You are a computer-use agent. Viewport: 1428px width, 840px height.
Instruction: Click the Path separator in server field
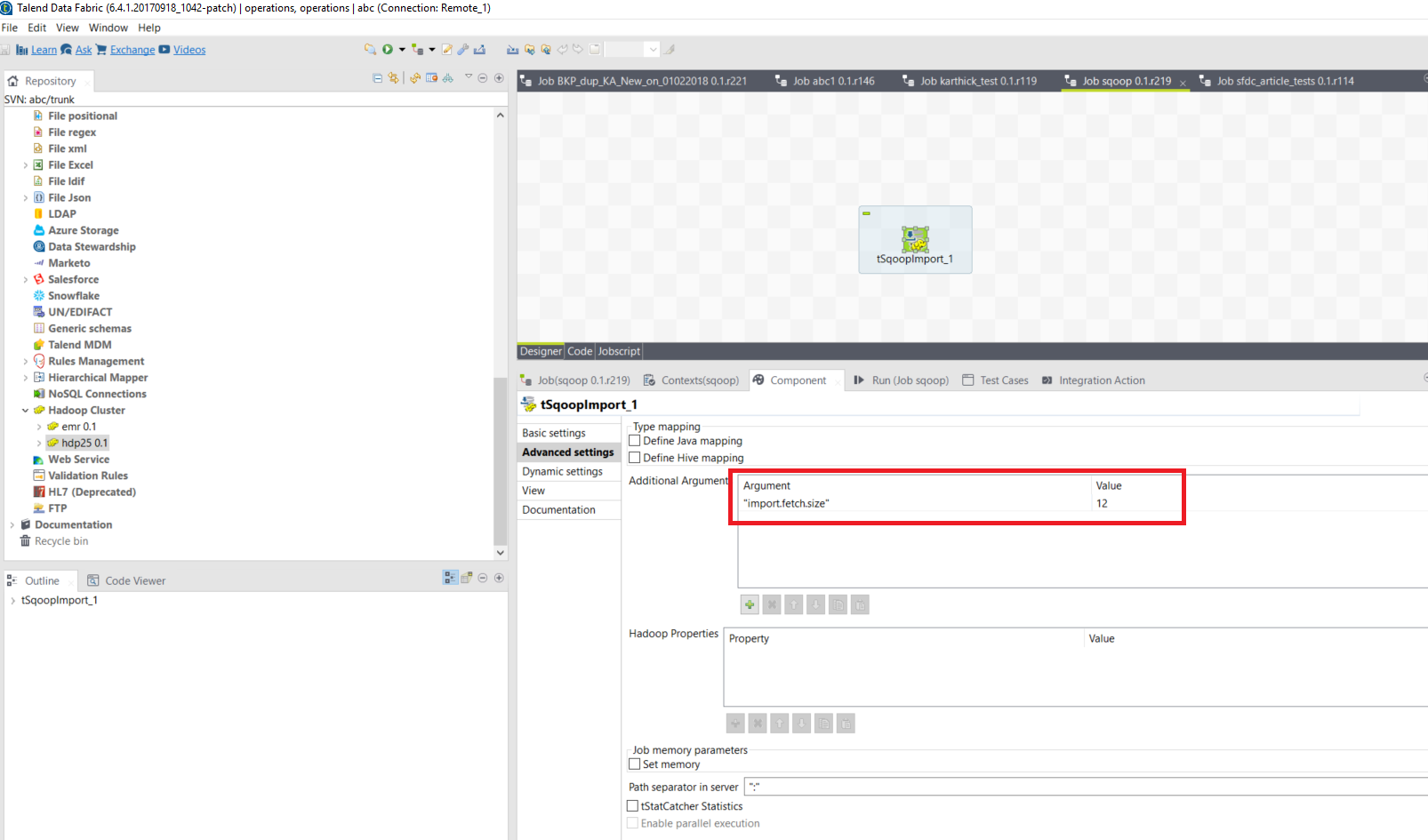[845, 786]
